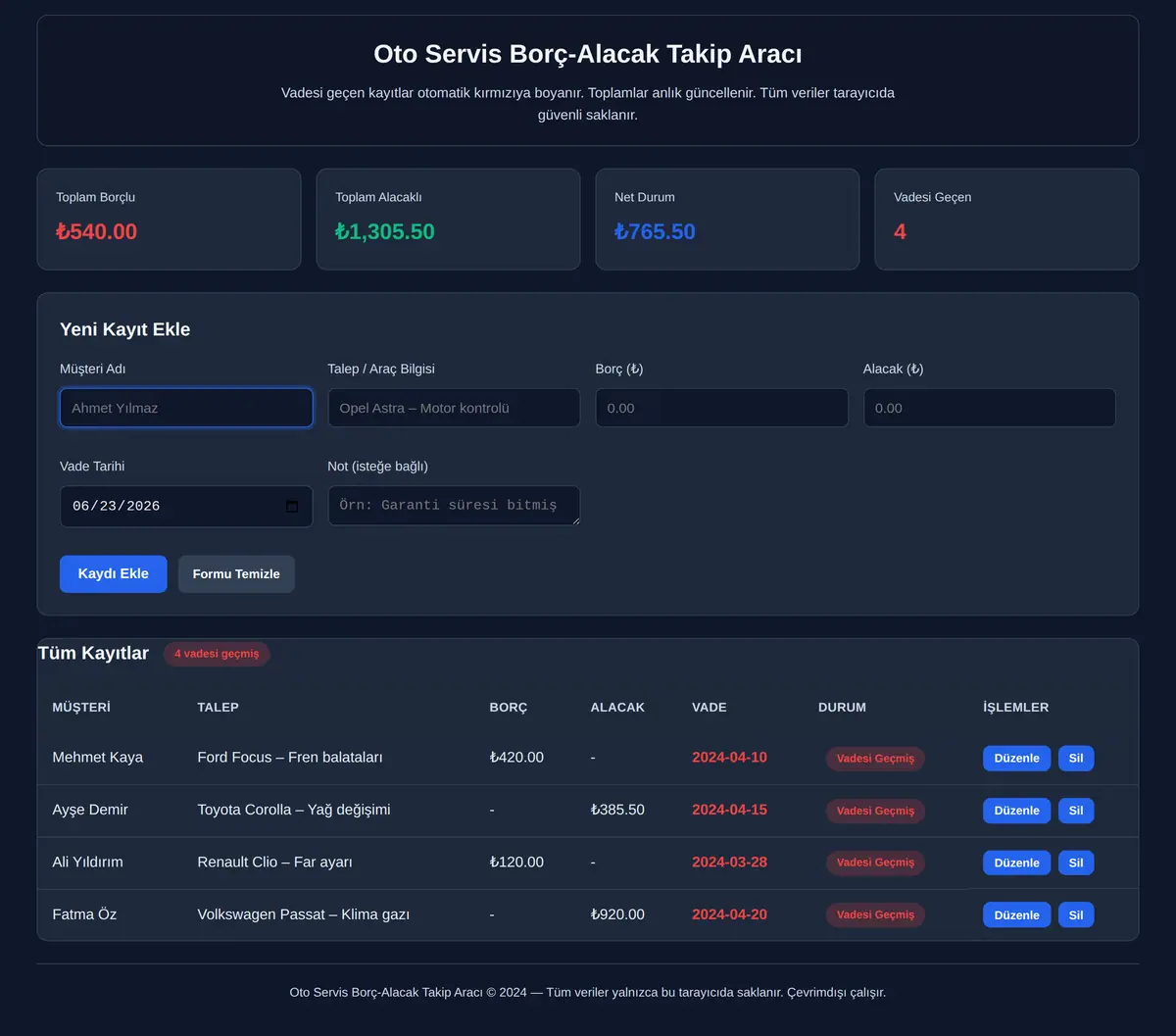Open Düzenle for Ayşe Demir
The image size is (1176, 1036).
[x=1017, y=811]
